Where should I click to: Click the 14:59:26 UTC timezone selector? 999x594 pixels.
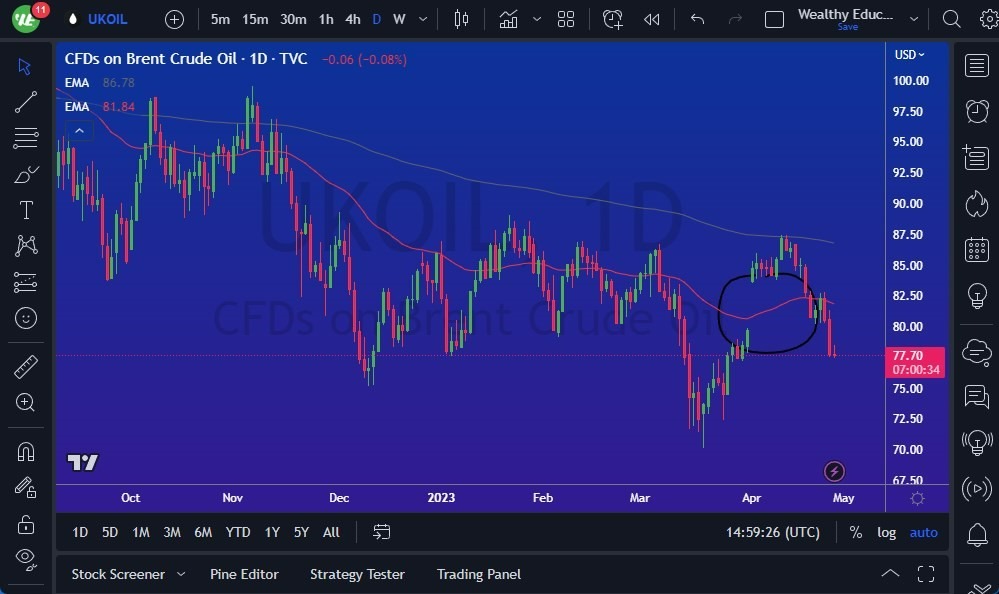[771, 532]
